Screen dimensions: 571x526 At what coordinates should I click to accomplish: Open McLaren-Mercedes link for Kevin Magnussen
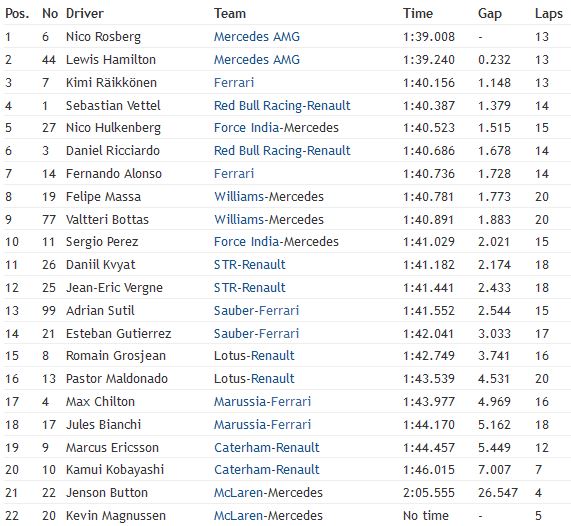pos(268,516)
